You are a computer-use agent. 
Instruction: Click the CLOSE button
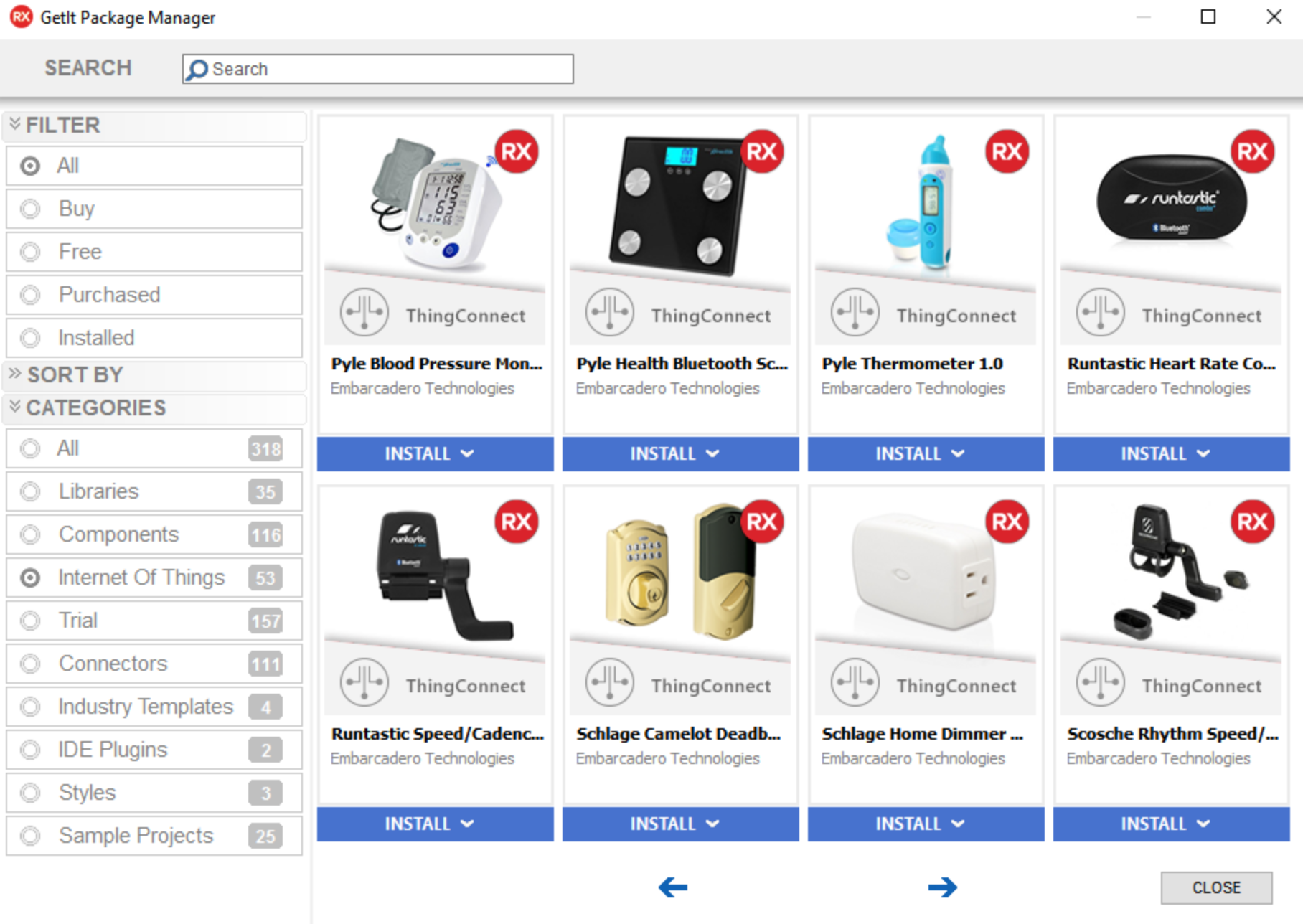pyautogui.click(x=1217, y=887)
